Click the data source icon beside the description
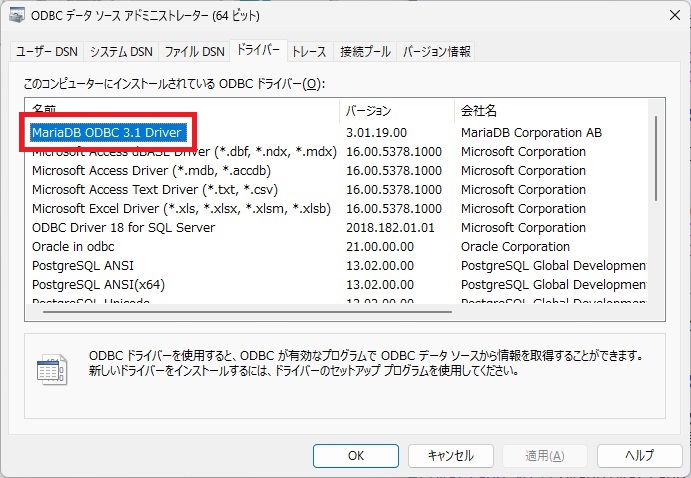This screenshot has width=691, height=478. click(52, 369)
